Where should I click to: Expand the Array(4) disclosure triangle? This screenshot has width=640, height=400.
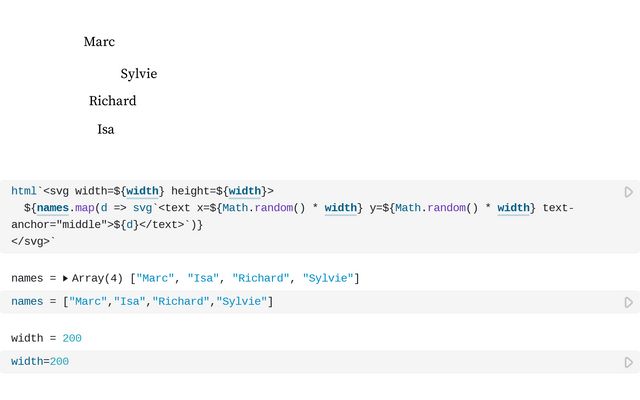pos(65,278)
